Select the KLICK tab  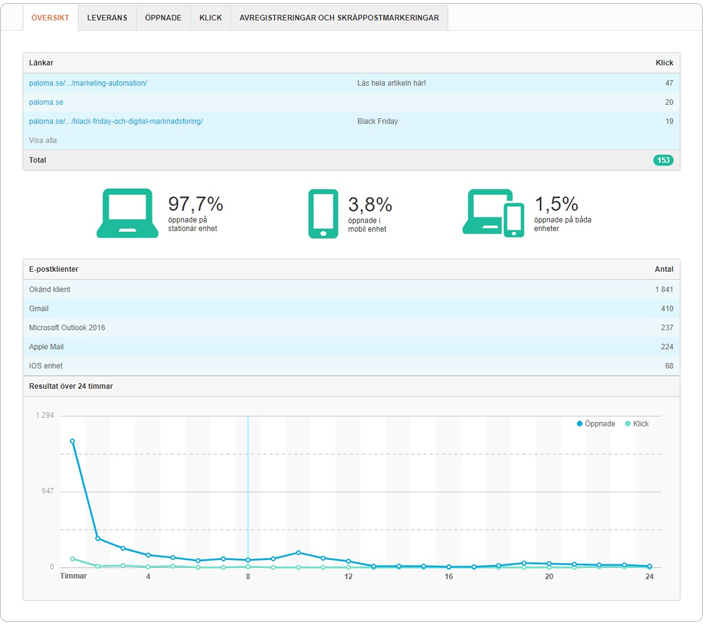211,18
